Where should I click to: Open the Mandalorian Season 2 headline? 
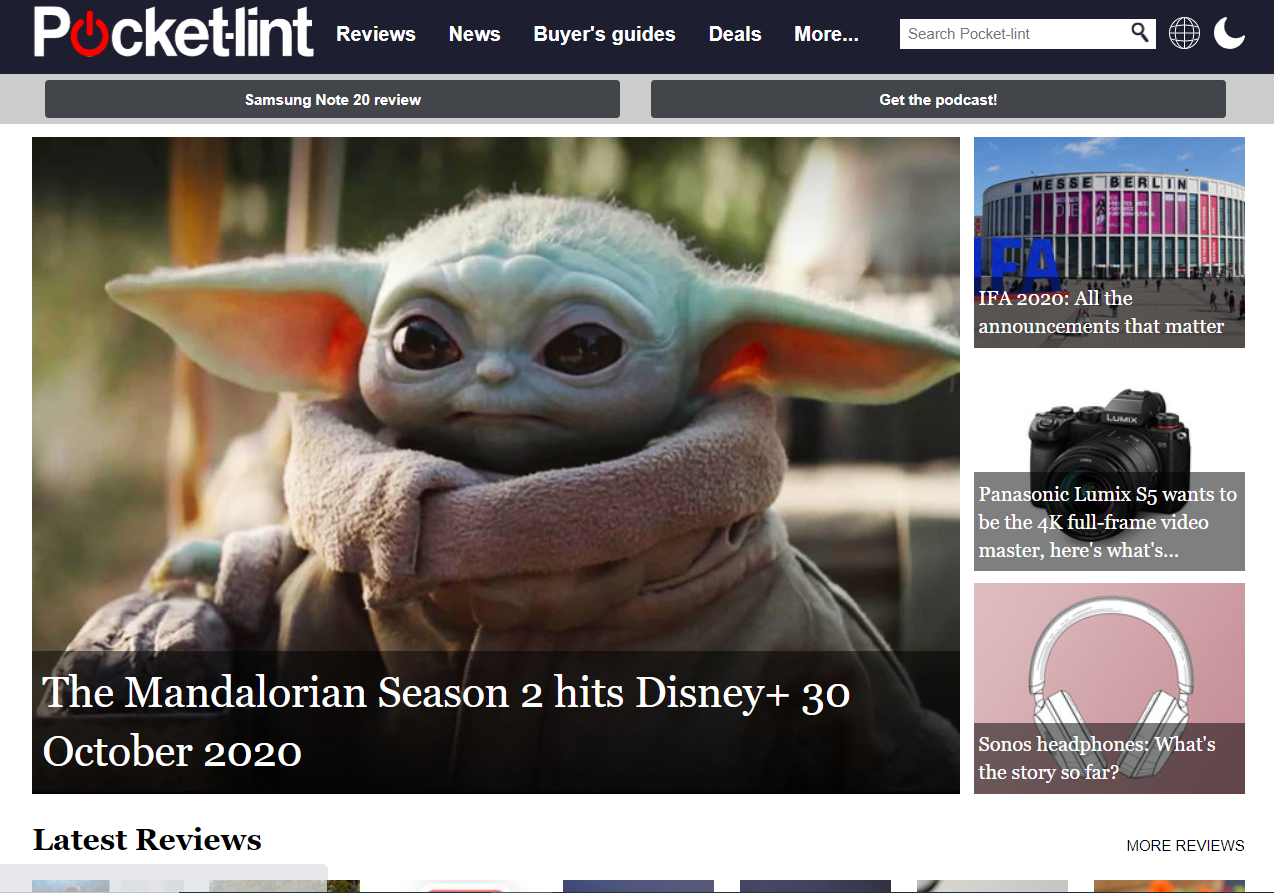446,721
